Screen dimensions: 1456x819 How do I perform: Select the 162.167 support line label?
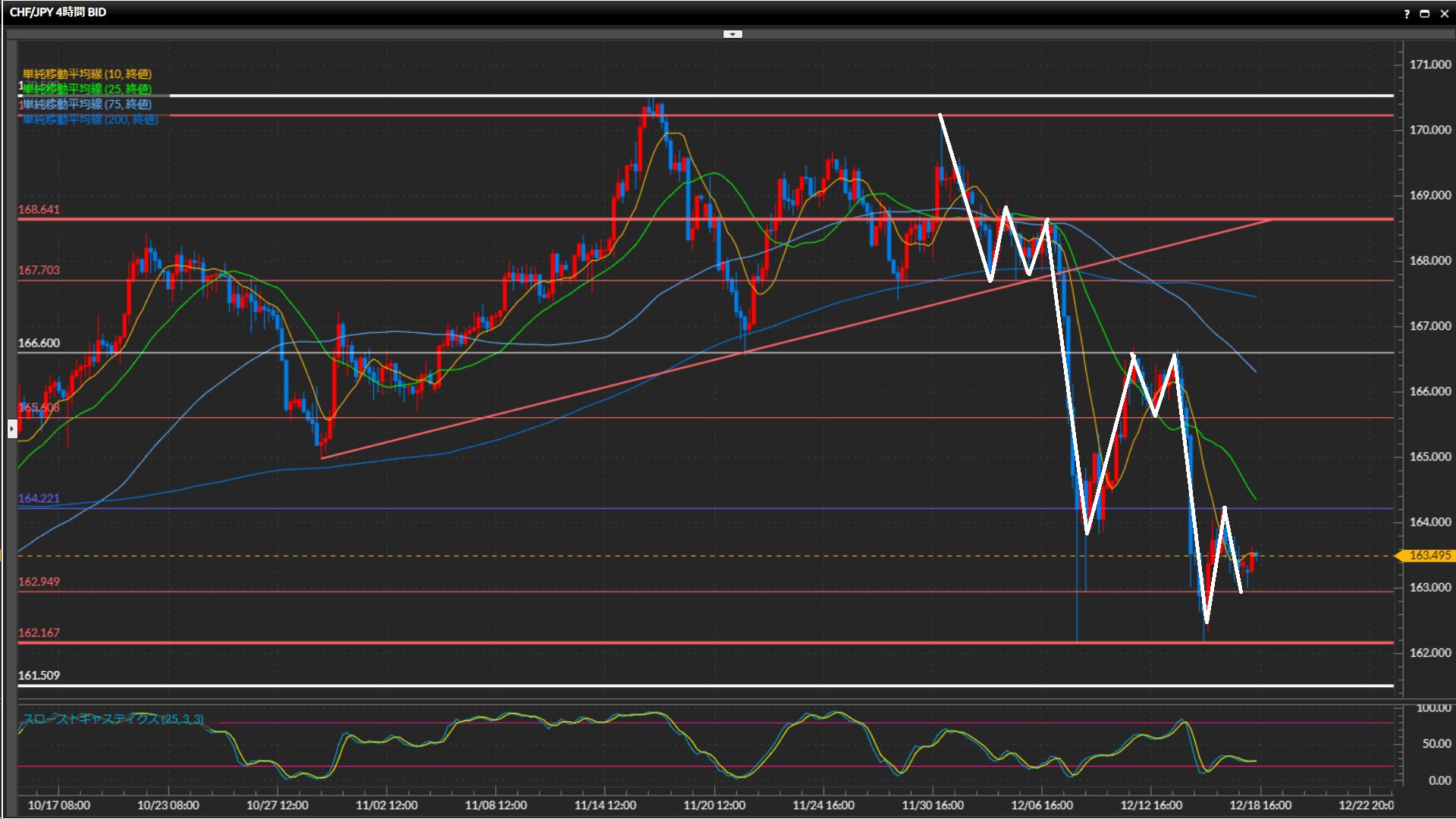39,632
